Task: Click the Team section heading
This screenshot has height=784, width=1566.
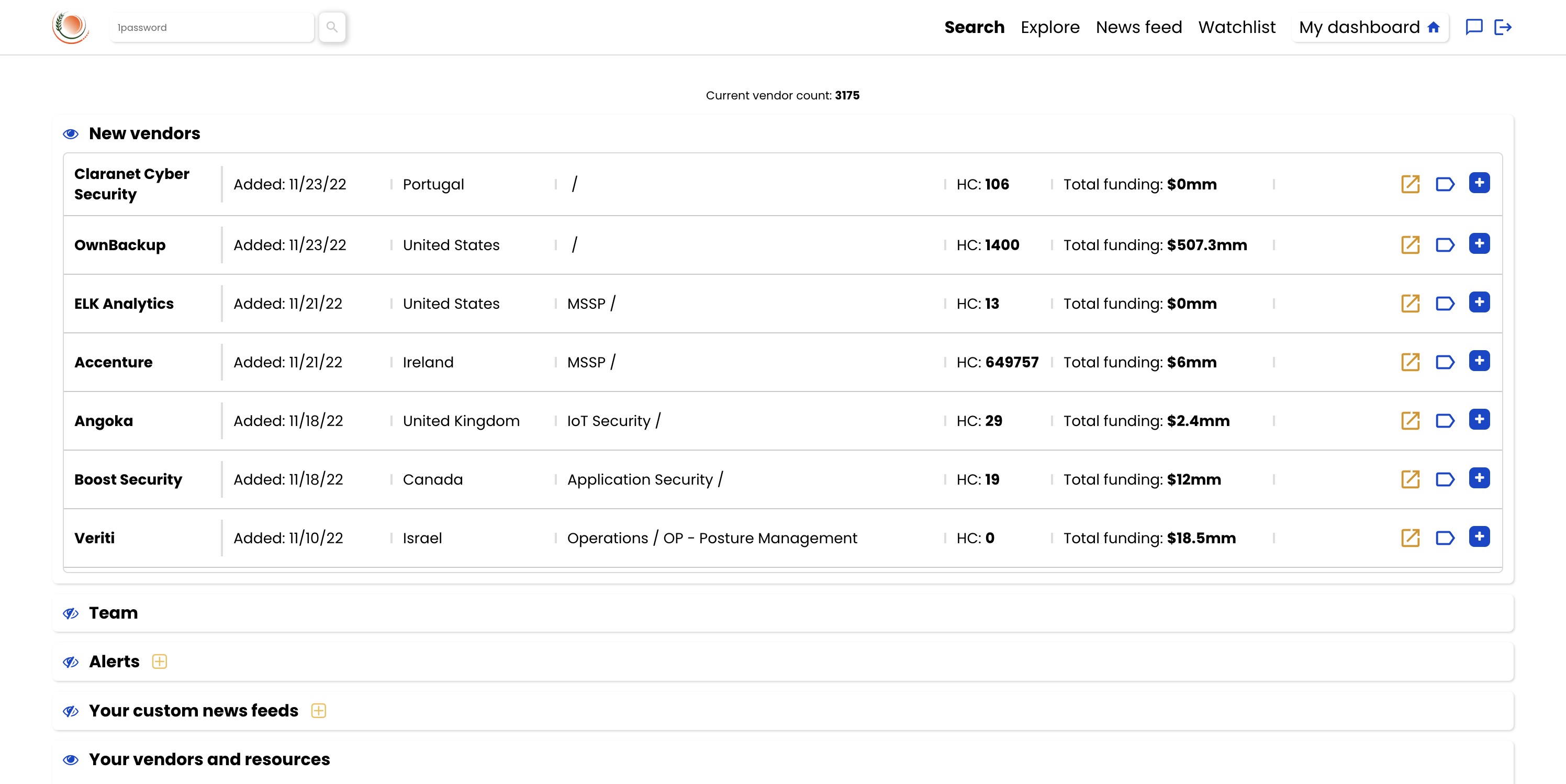Action: pyautogui.click(x=114, y=613)
